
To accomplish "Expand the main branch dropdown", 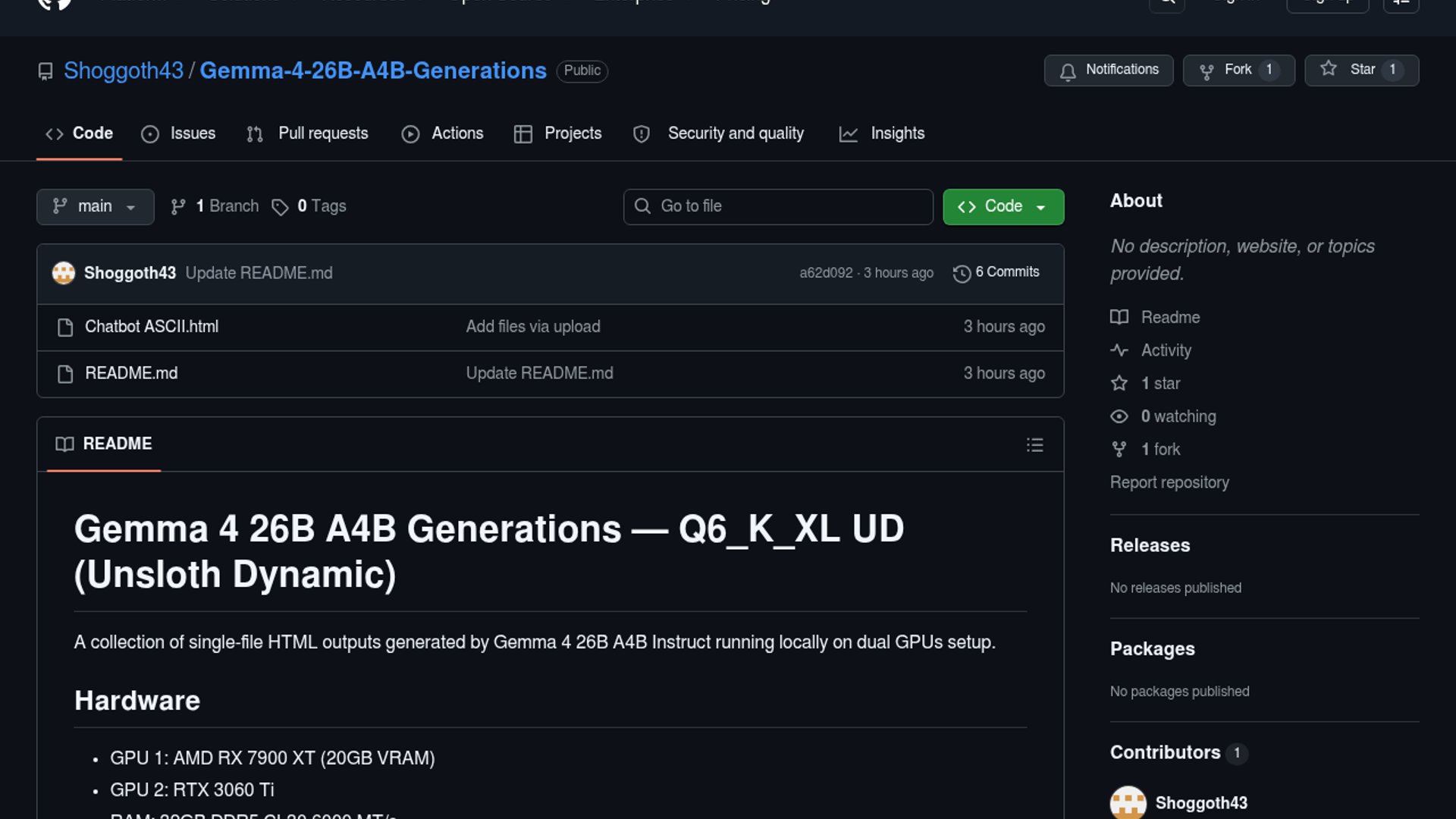I will tap(95, 206).
